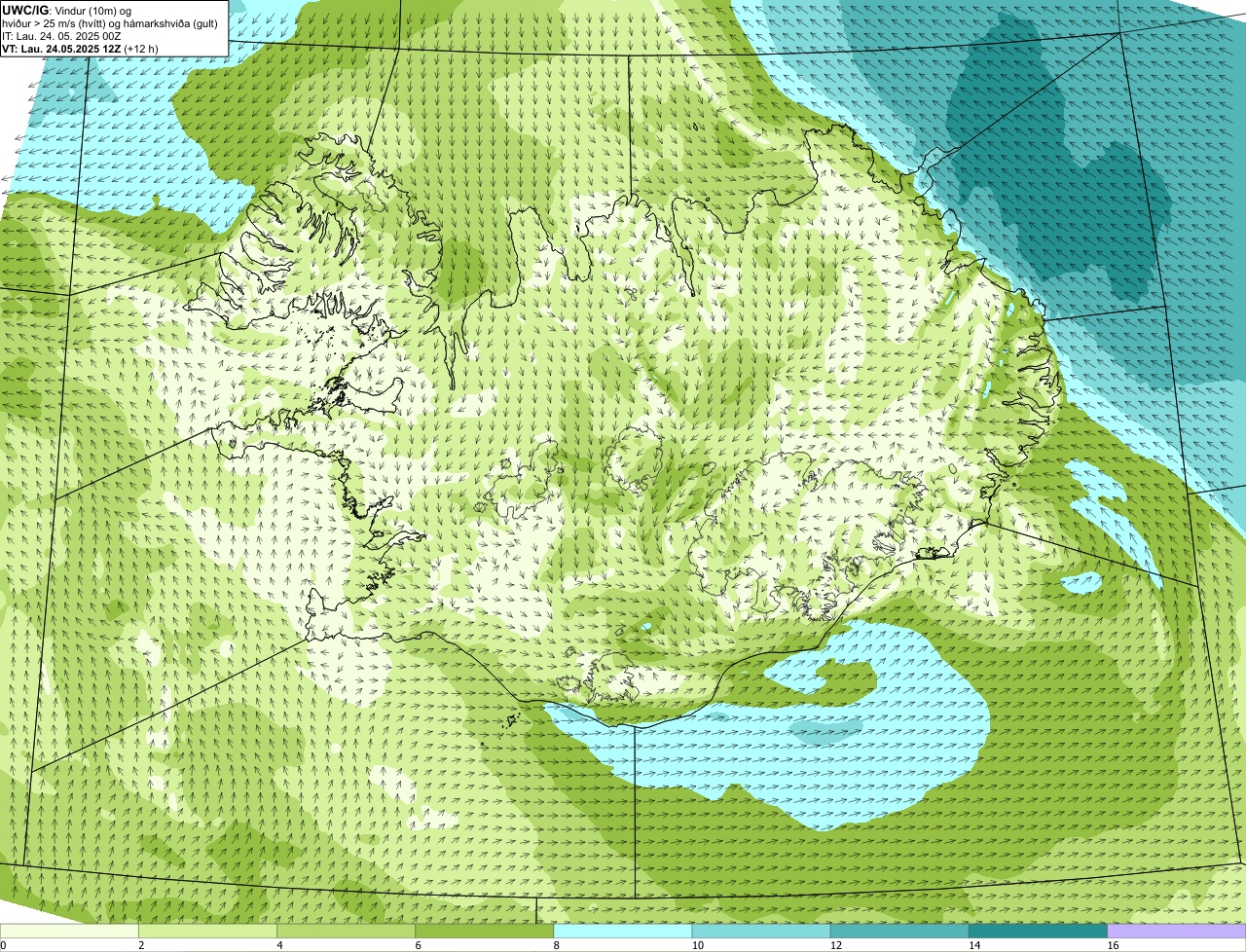
Task: Click the legend scale label '8'
Action: (x=557, y=945)
